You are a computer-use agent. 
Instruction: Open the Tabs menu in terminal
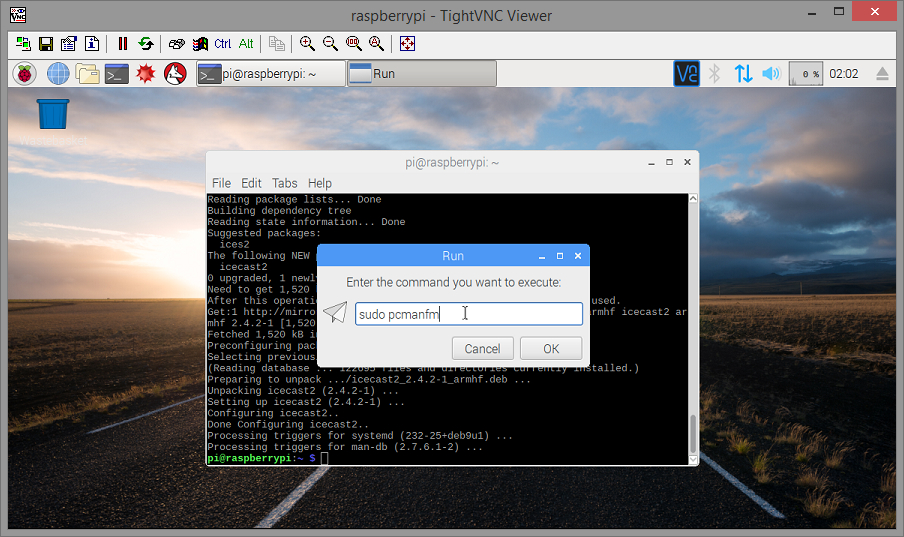tap(285, 183)
